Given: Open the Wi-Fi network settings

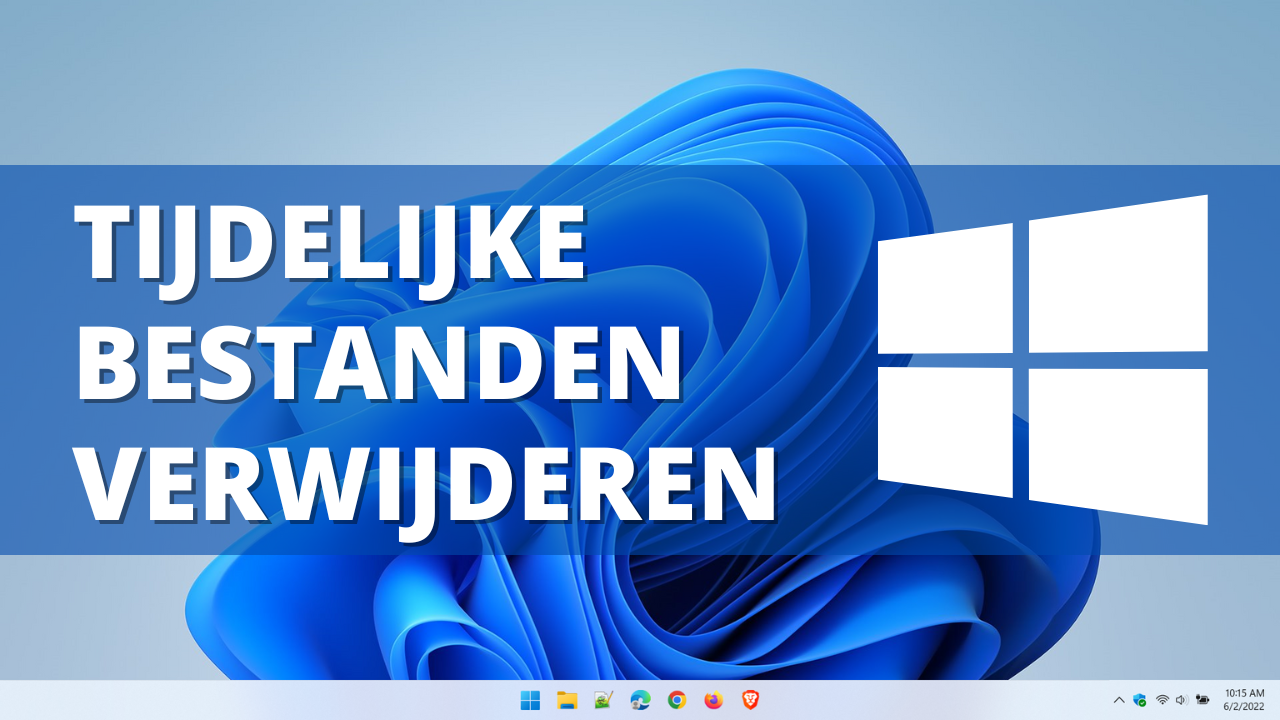Looking at the screenshot, I should (1163, 700).
